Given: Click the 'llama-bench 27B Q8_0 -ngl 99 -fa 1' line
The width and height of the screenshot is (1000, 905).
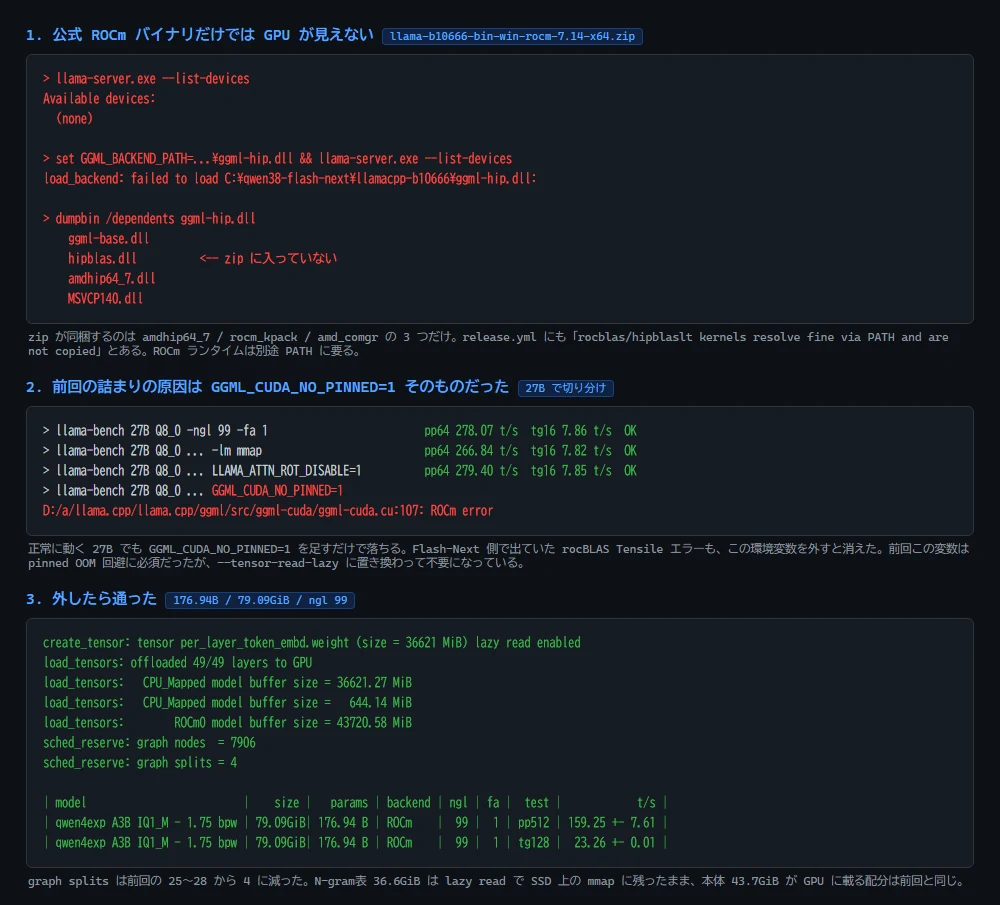Looking at the screenshot, I should (155, 430).
